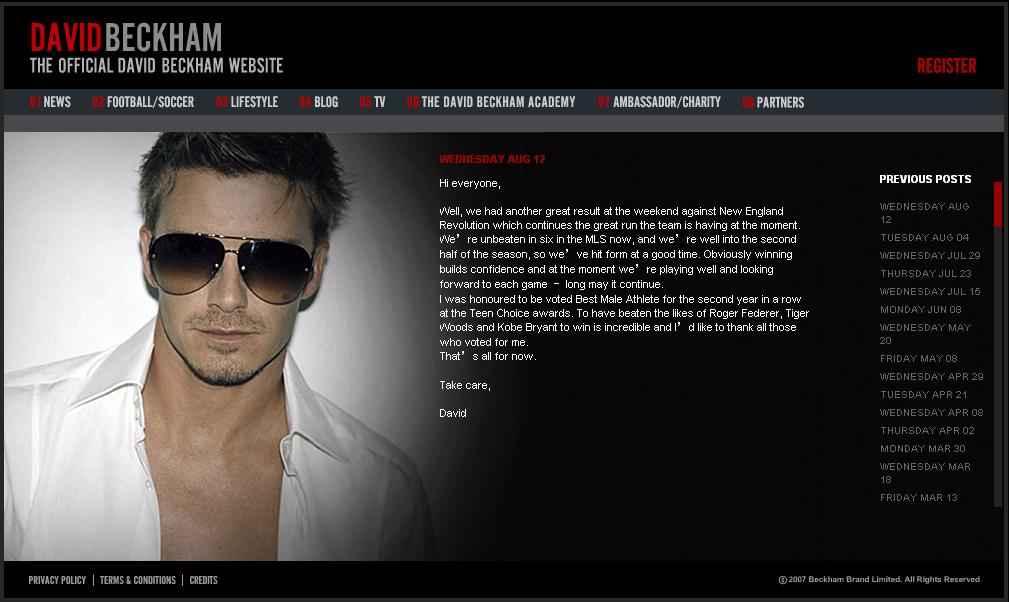Open the 05 TV section
1009x602 pixels.
point(373,102)
